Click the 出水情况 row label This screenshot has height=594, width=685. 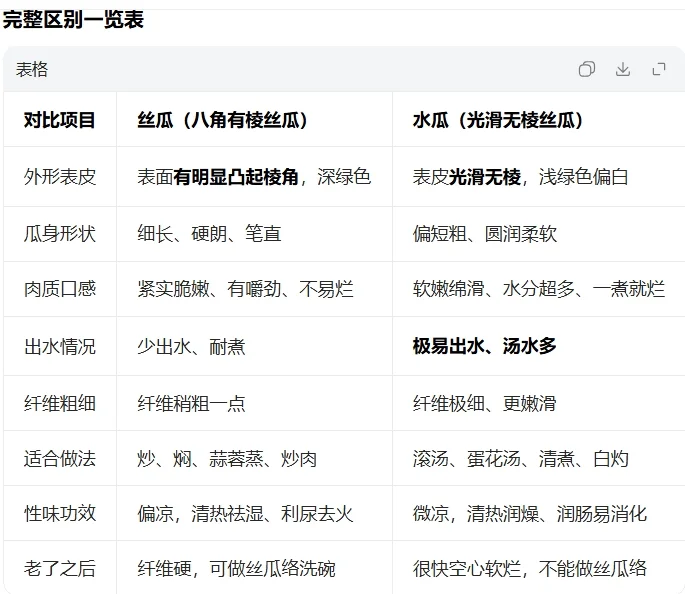[60, 347]
